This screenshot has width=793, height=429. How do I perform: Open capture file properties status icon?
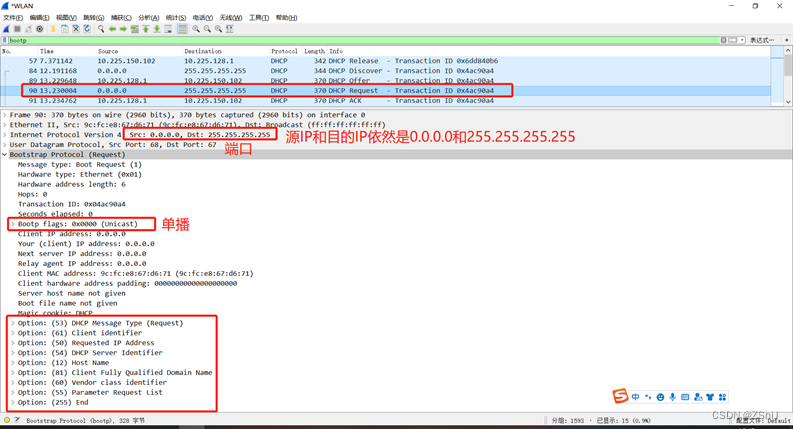(x=17, y=420)
